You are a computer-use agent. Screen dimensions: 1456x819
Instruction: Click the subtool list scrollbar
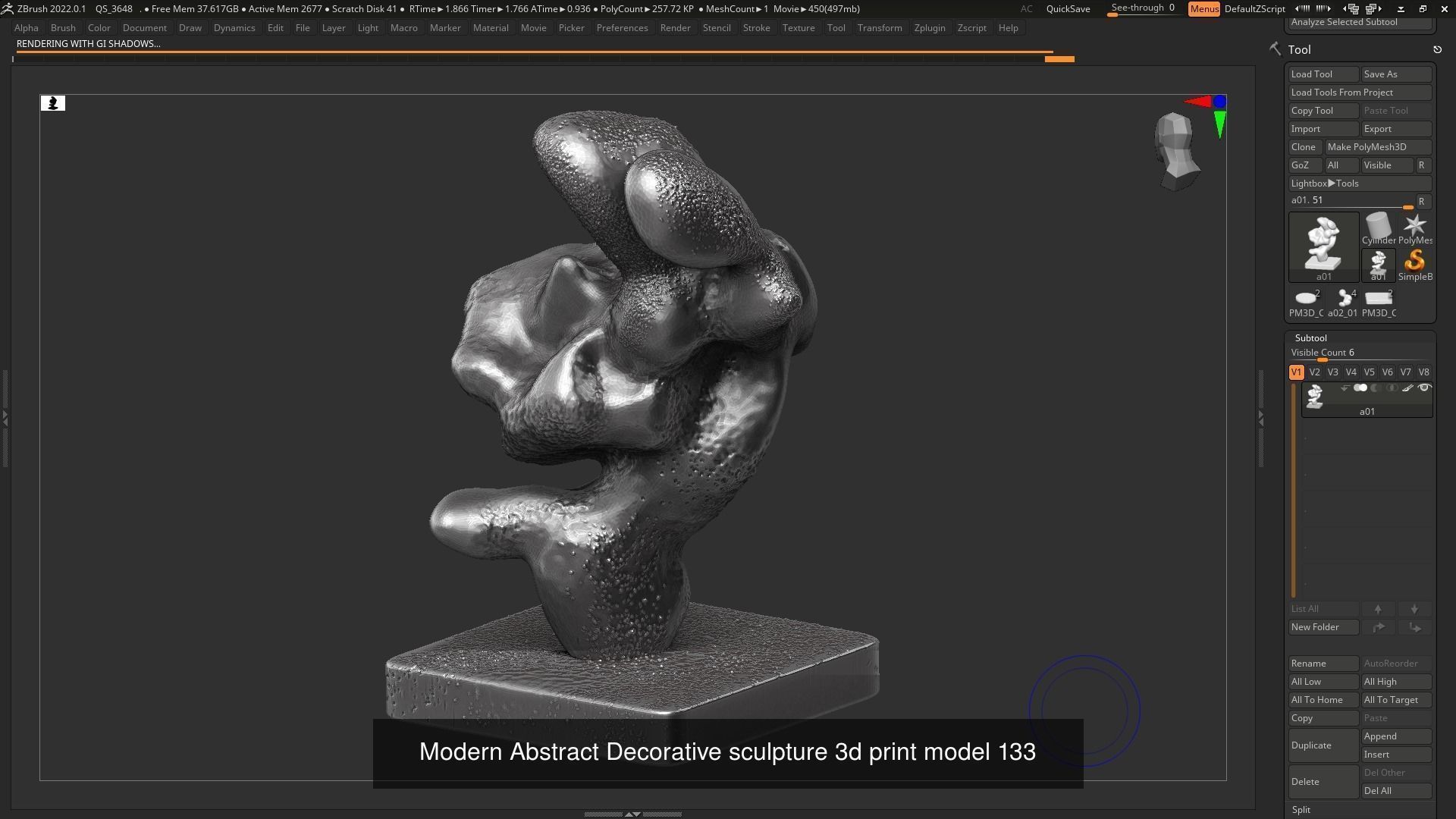(1294, 491)
